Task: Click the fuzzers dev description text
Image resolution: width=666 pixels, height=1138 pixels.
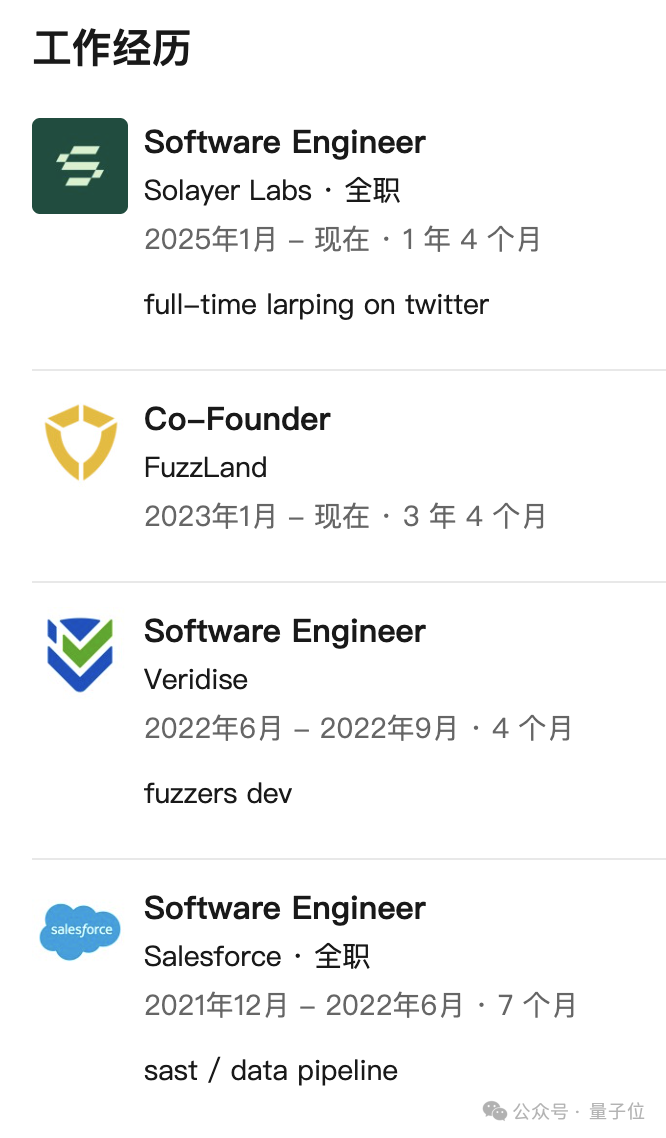Action: [x=216, y=793]
